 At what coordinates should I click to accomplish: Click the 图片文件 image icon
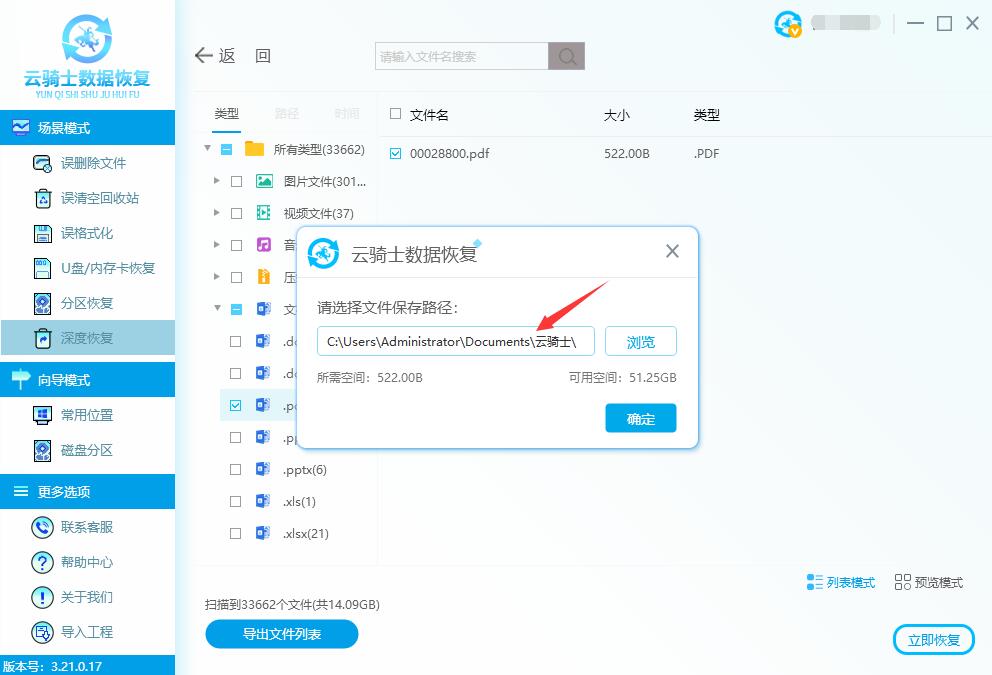[264, 182]
